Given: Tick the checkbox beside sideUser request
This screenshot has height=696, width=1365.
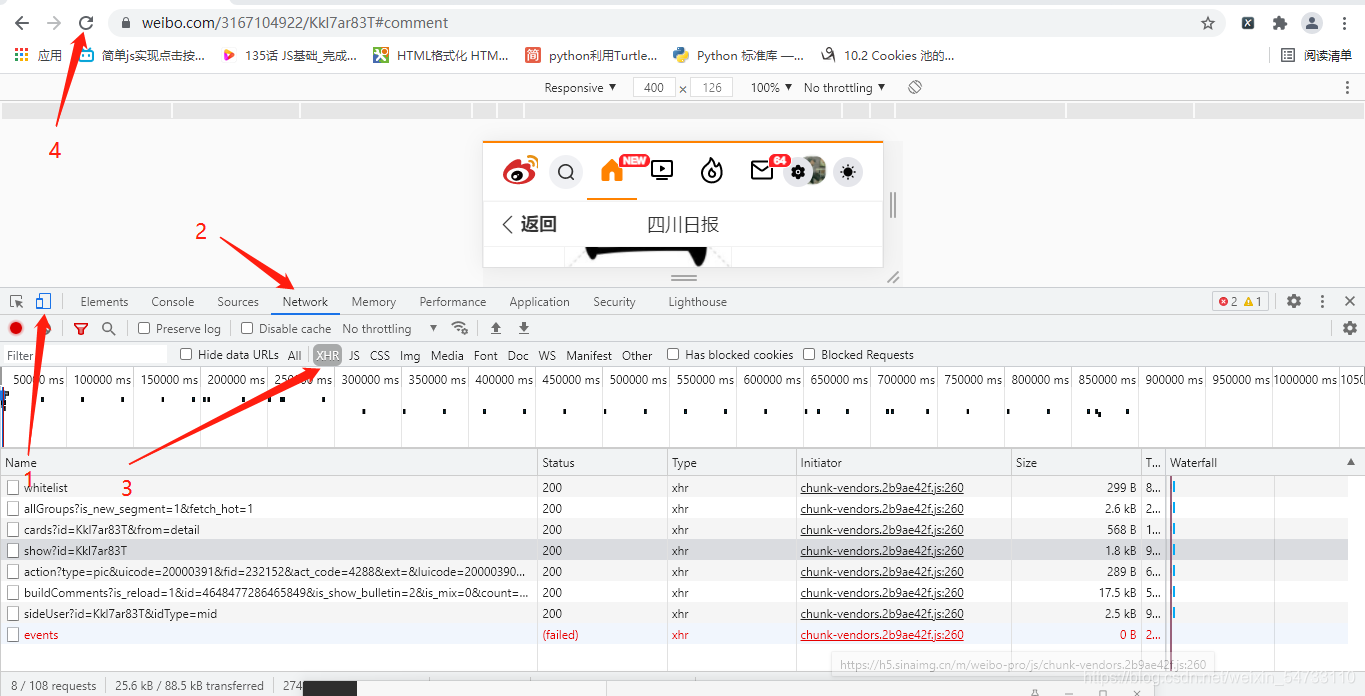Looking at the screenshot, I should 13,614.
